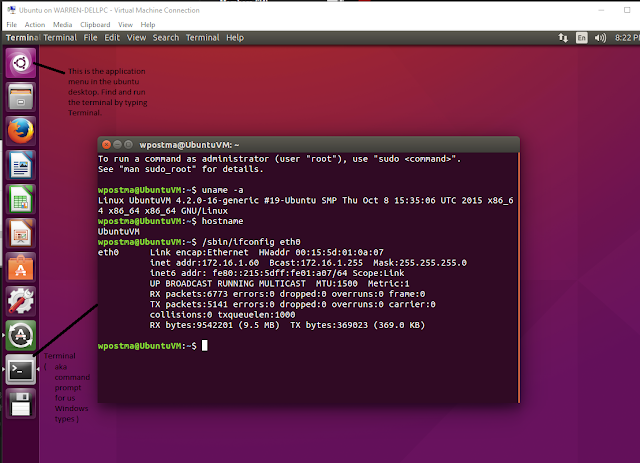Viewport: 640px width, 463px height.
Task: Open the Ubuntu Dash application menu
Action: (20, 63)
